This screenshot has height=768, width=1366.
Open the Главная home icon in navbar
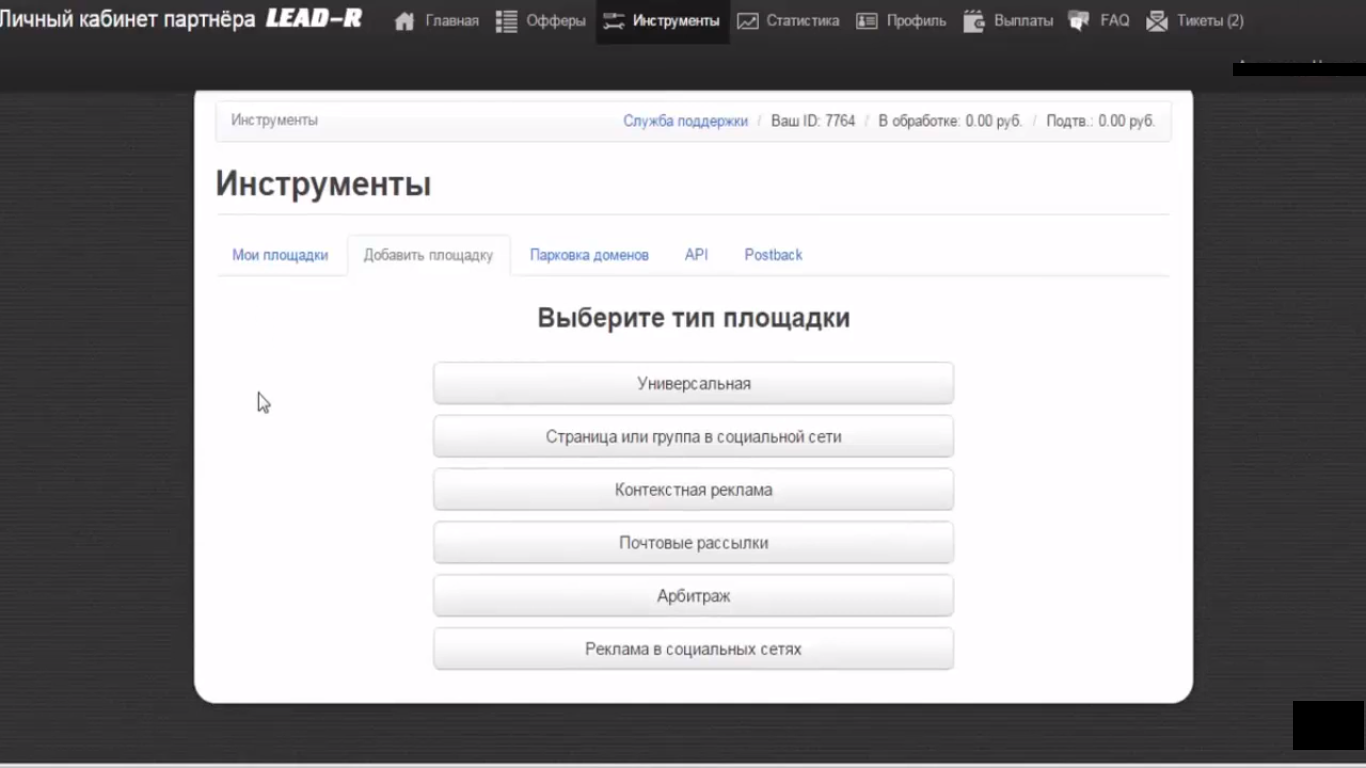coord(404,20)
